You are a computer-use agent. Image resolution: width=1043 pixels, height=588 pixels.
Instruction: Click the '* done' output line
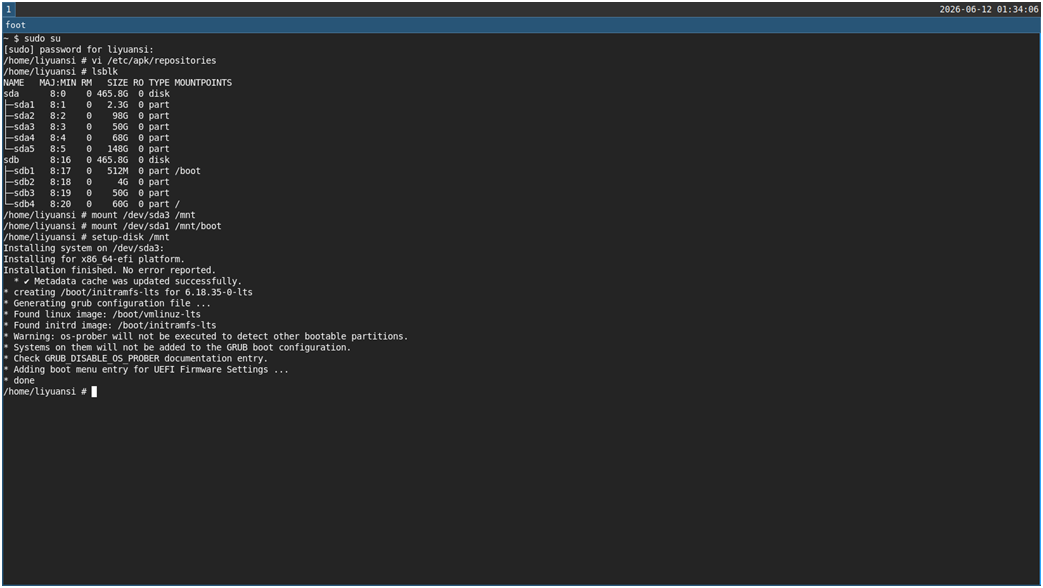pos(19,381)
